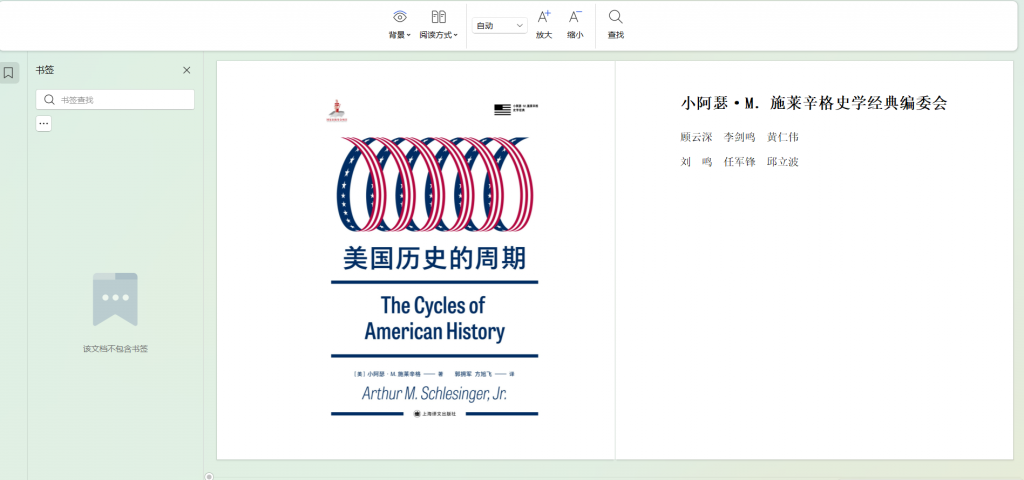Expand the 背景 dropdown arrow

pos(409,36)
